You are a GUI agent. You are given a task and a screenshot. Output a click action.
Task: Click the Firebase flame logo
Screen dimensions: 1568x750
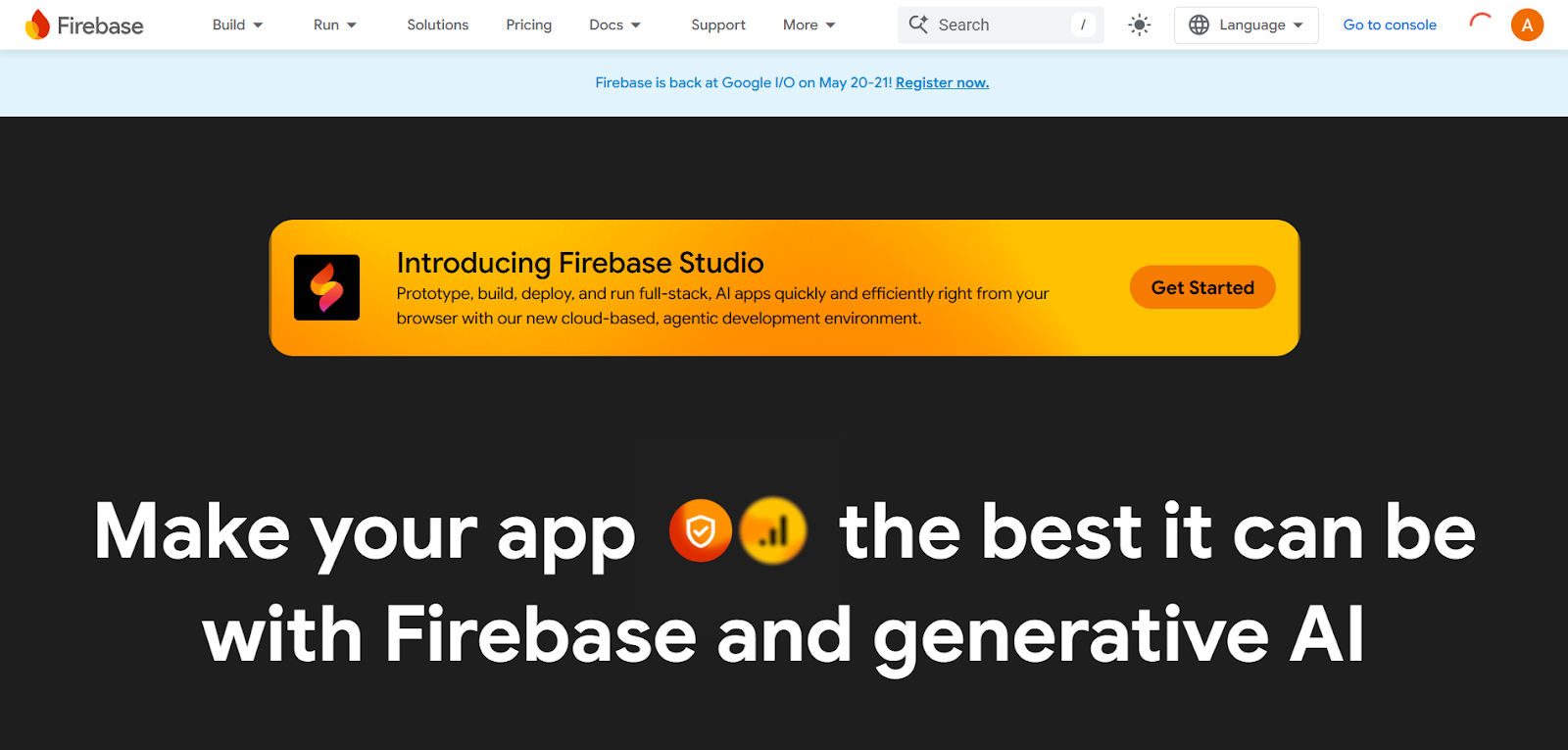[x=37, y=25]
